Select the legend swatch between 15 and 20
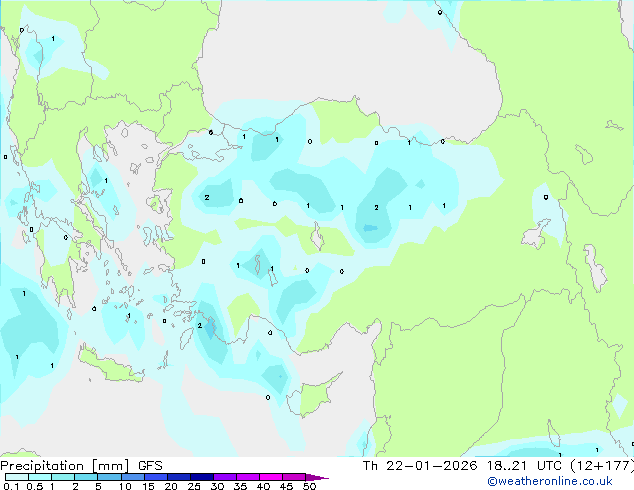The height and width of the screenshot is (490, 634). [x=156, y=477]
